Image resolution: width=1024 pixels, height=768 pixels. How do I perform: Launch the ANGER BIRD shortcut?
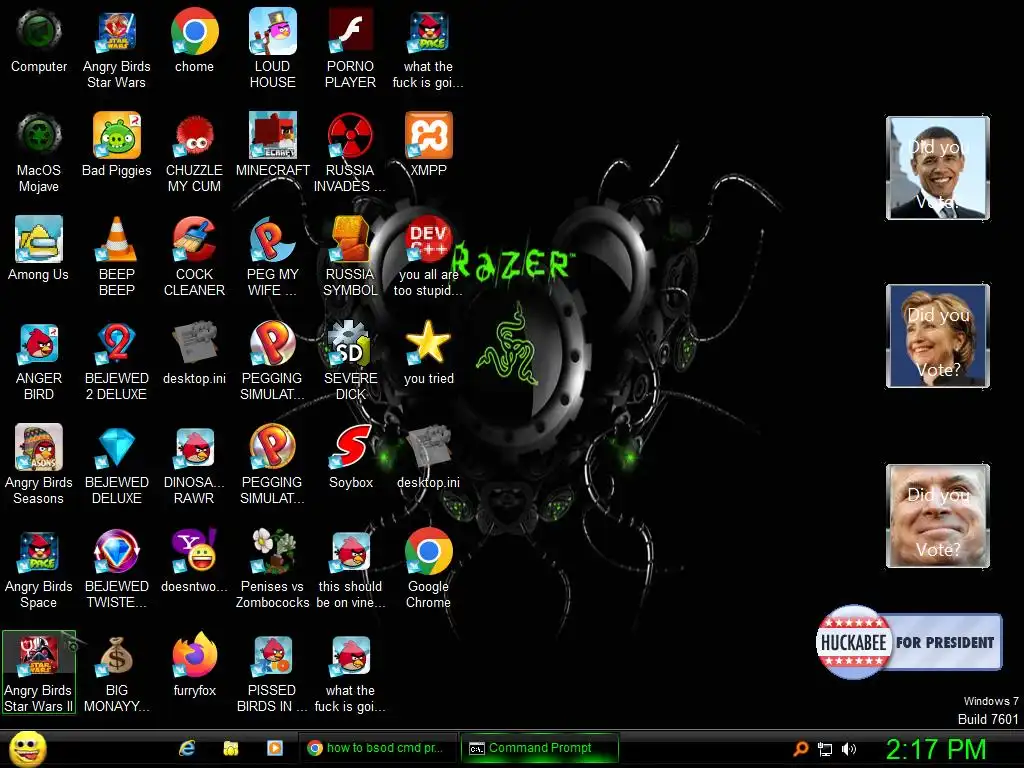point(39,360)
